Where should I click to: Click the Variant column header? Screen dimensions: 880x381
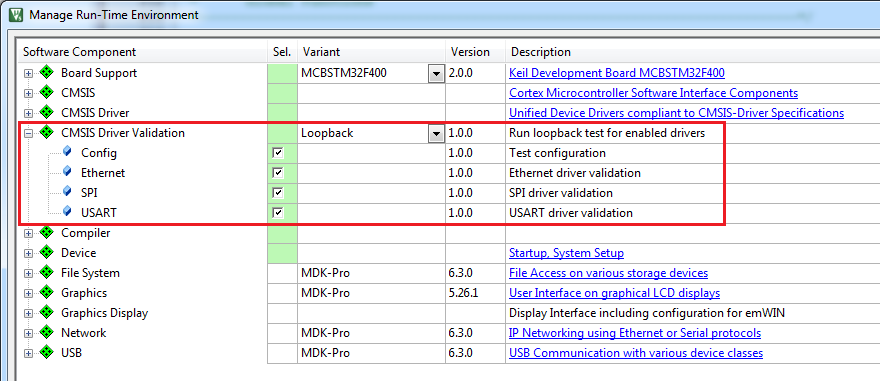pos(372,52)
